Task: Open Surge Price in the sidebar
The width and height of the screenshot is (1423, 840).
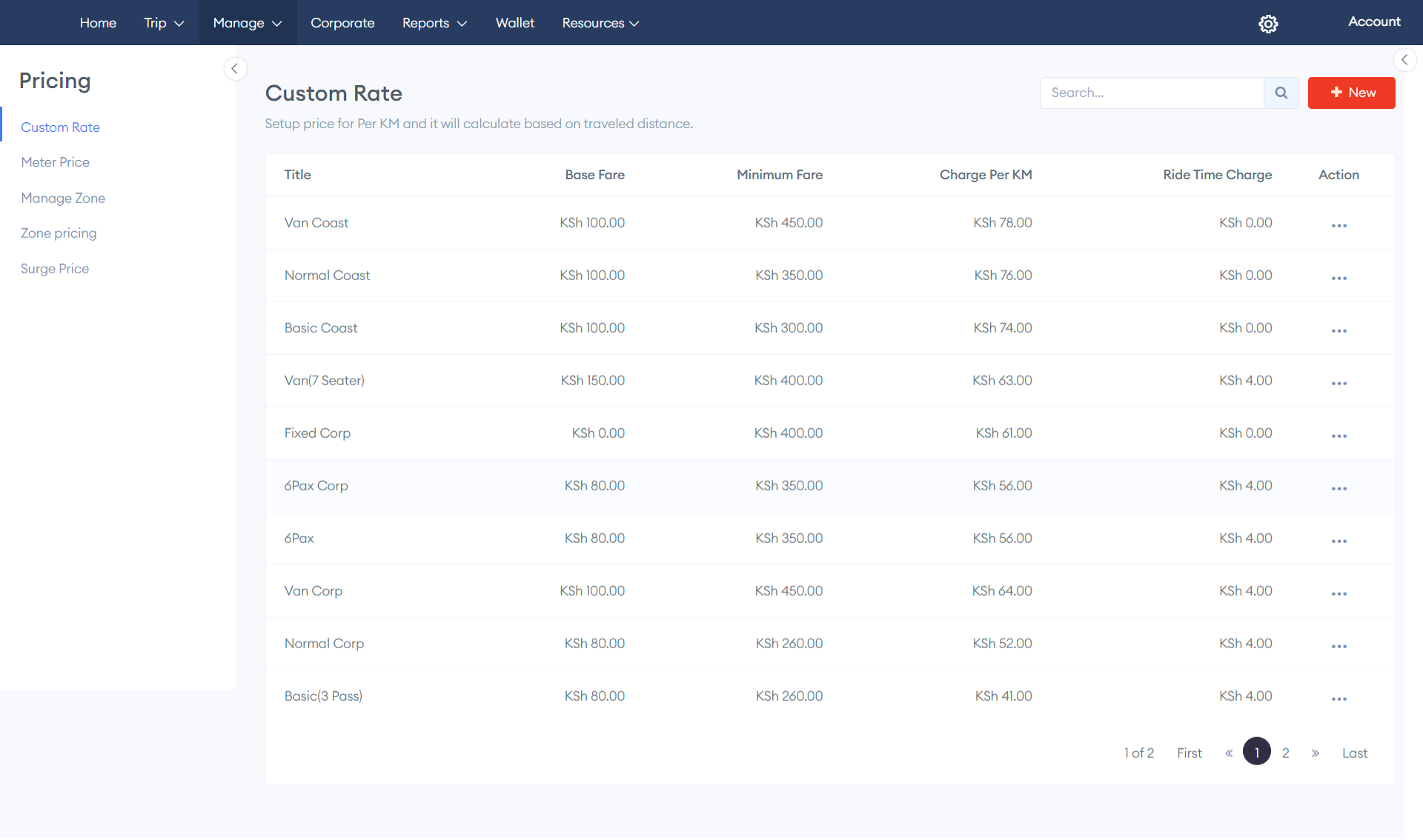Action: coord(55,268)
